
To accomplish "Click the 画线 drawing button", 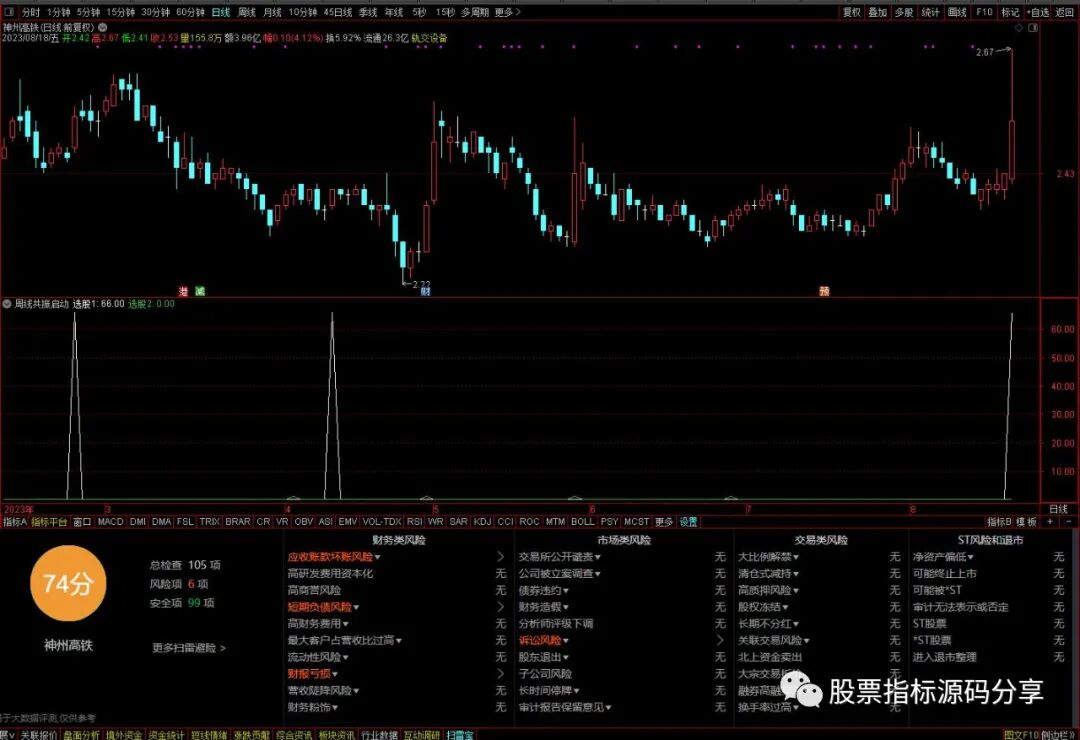I will (957, 12).
